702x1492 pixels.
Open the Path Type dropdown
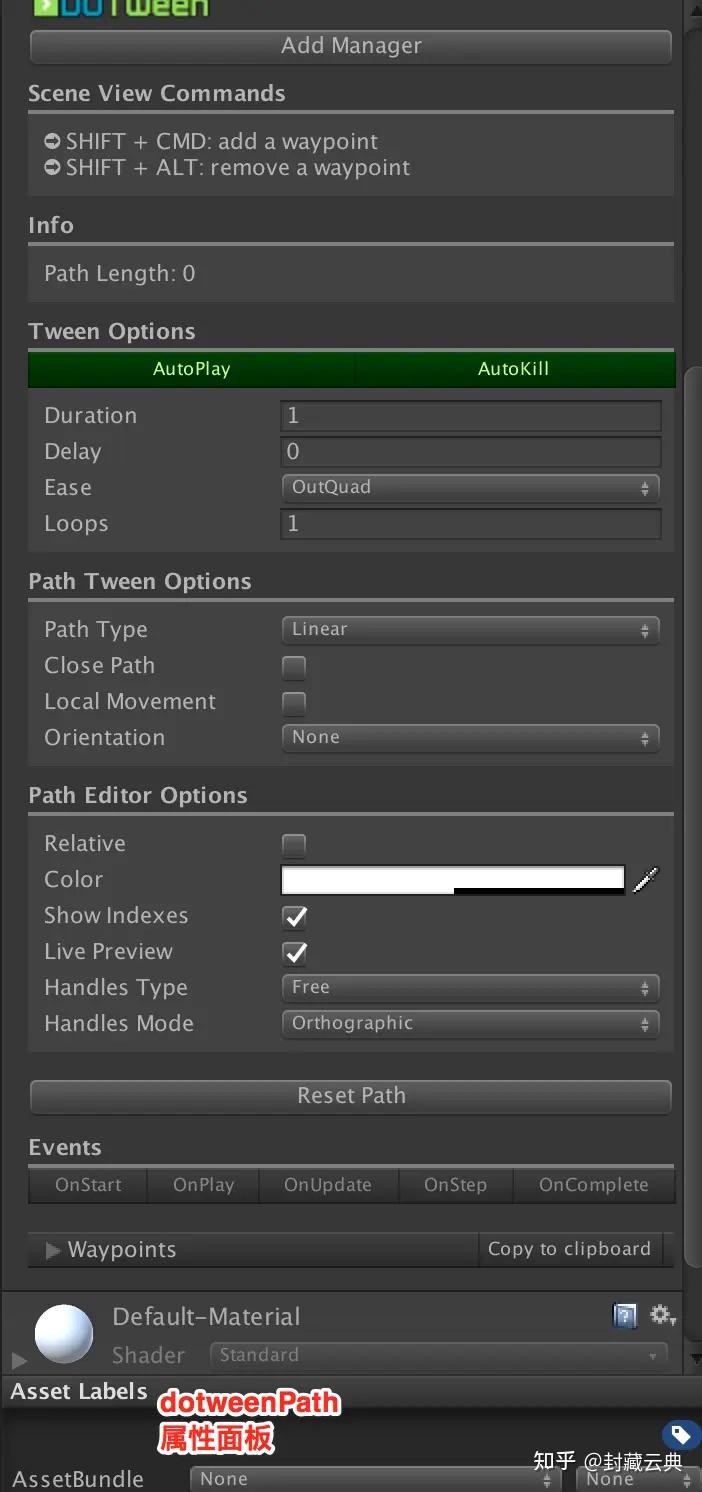coord(470,630)
